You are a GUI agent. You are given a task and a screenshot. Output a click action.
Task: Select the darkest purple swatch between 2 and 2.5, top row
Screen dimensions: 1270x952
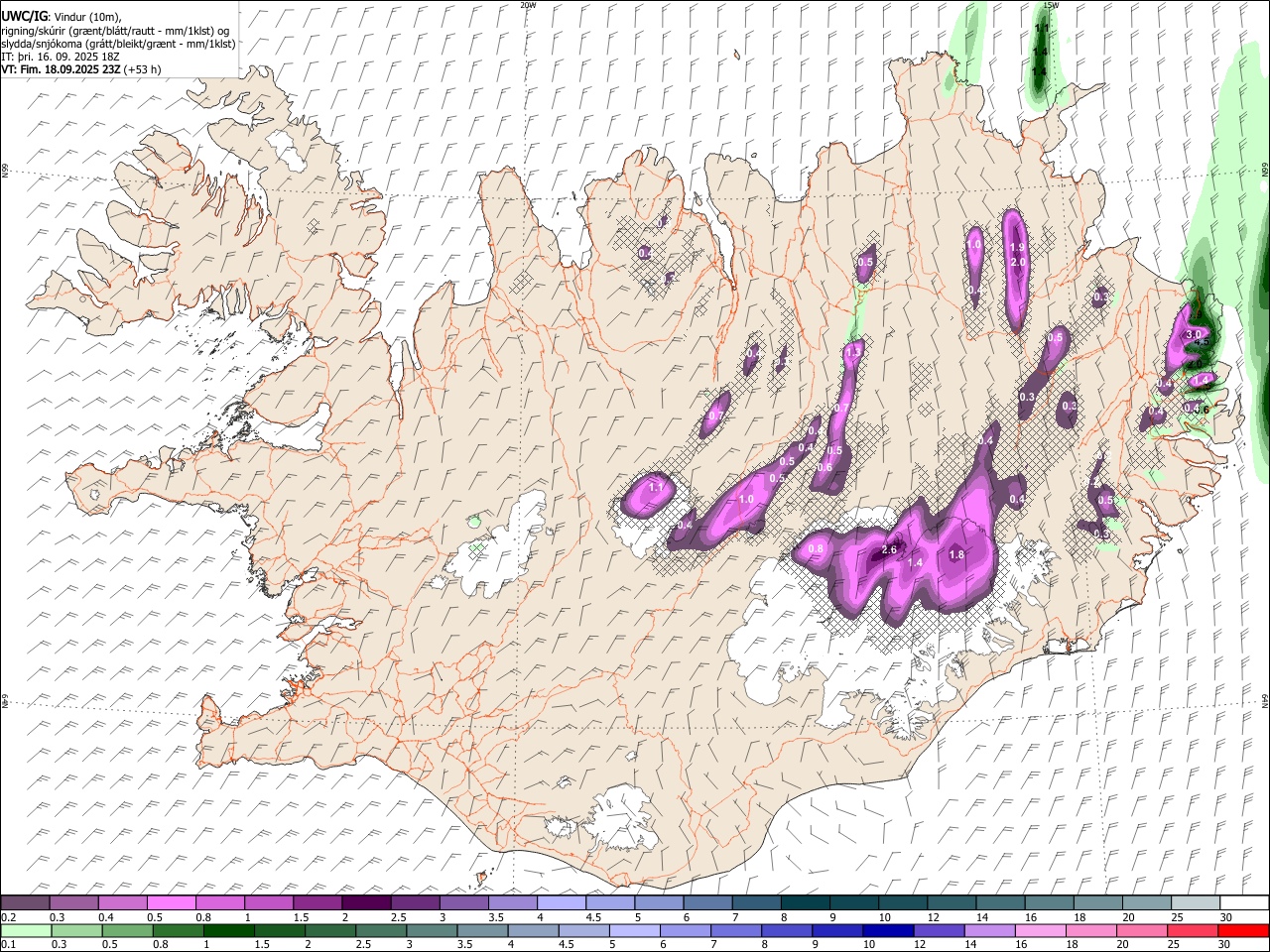366,902
